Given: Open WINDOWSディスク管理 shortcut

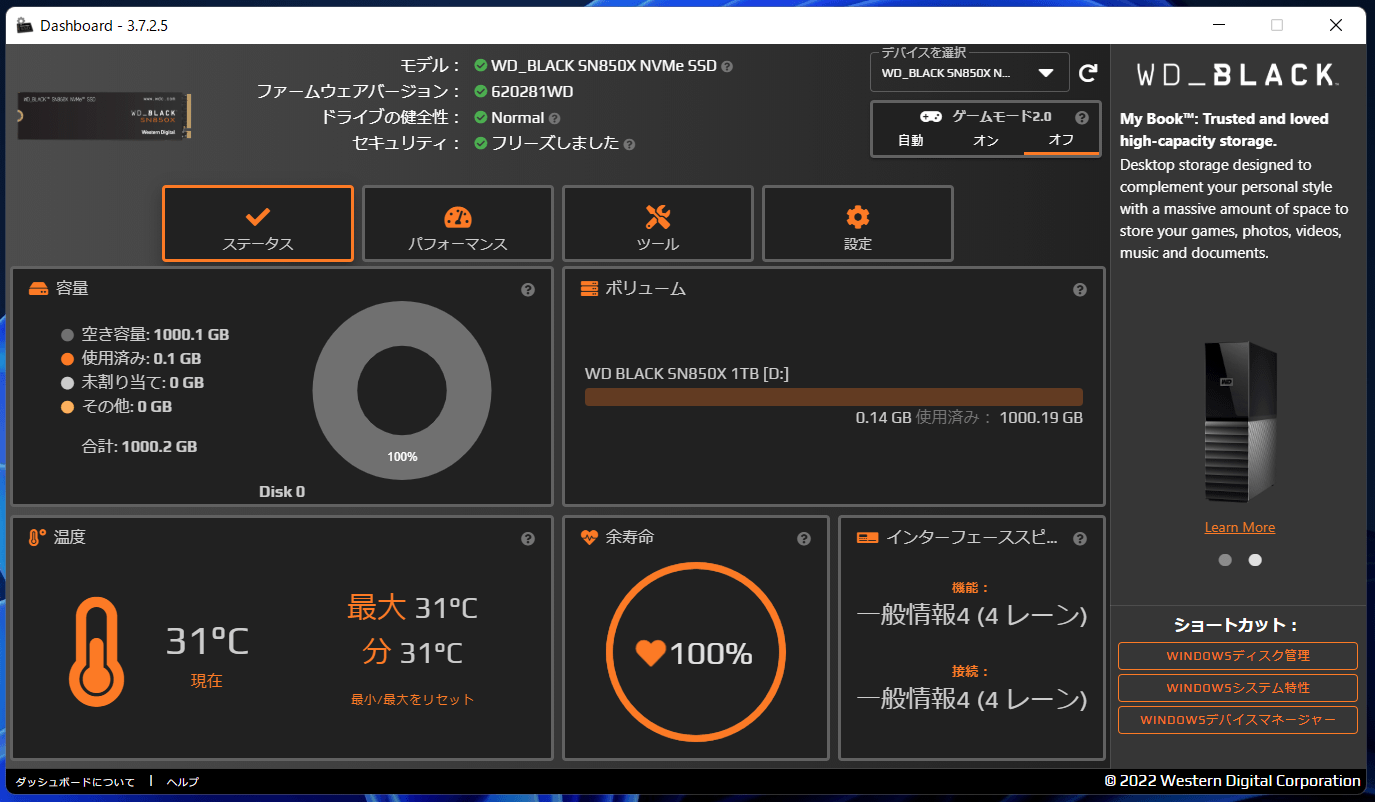Looking at the screenshot, I should pos(1238,656).
